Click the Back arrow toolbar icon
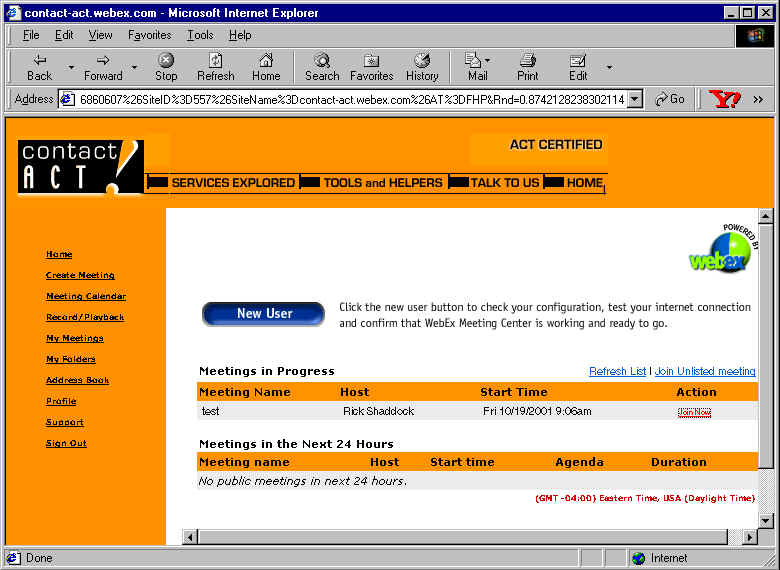This screenshot has width=780, height=570. (x=39, y=61)
